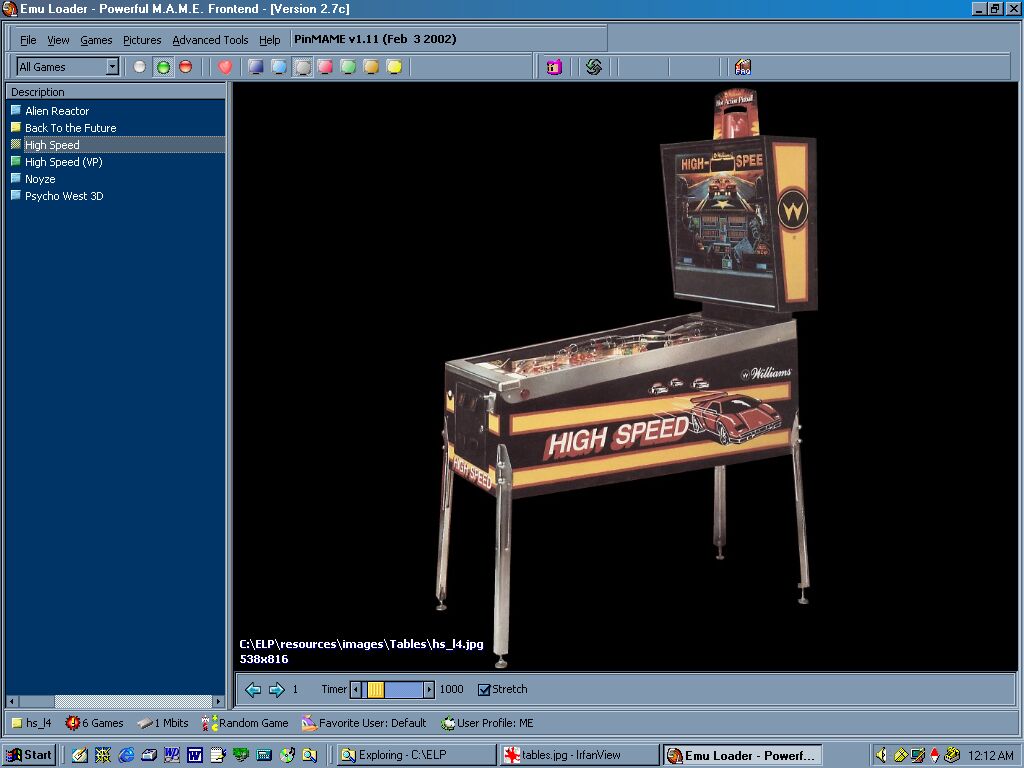The height and width of the screenshot is (768, 1024).
Task: Click the hs_l4 status bar entry
Action: click(32, 723)
